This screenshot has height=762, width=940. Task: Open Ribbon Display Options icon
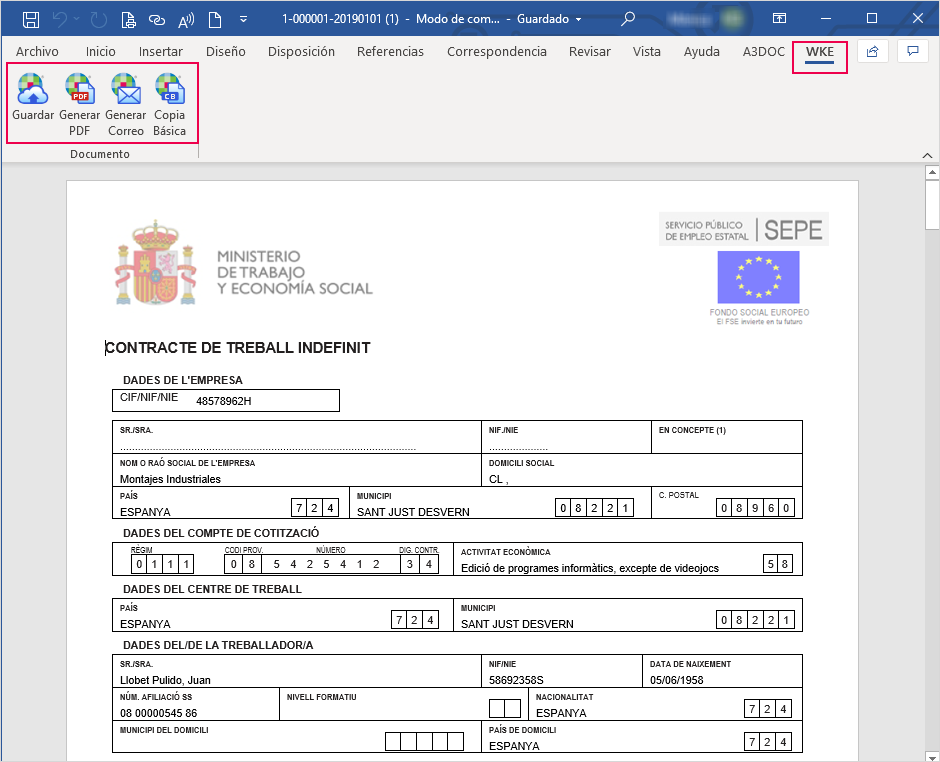(x=779, y=19)
